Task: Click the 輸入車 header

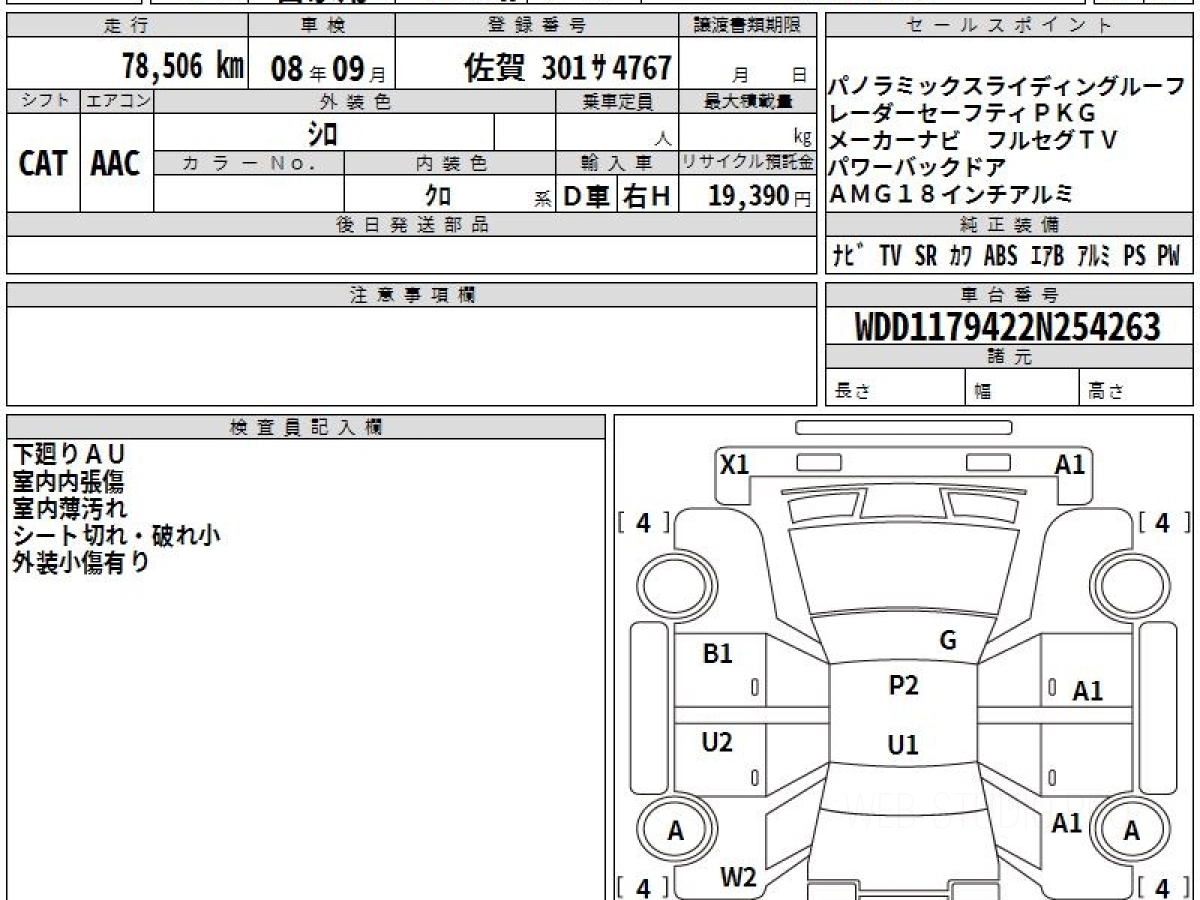Action: pos(618,163)
